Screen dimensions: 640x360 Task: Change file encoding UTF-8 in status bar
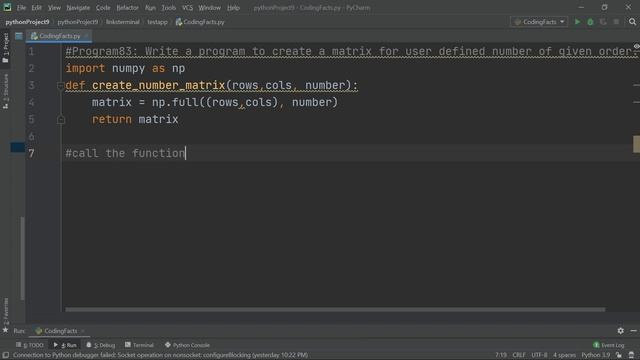(539, 356)
